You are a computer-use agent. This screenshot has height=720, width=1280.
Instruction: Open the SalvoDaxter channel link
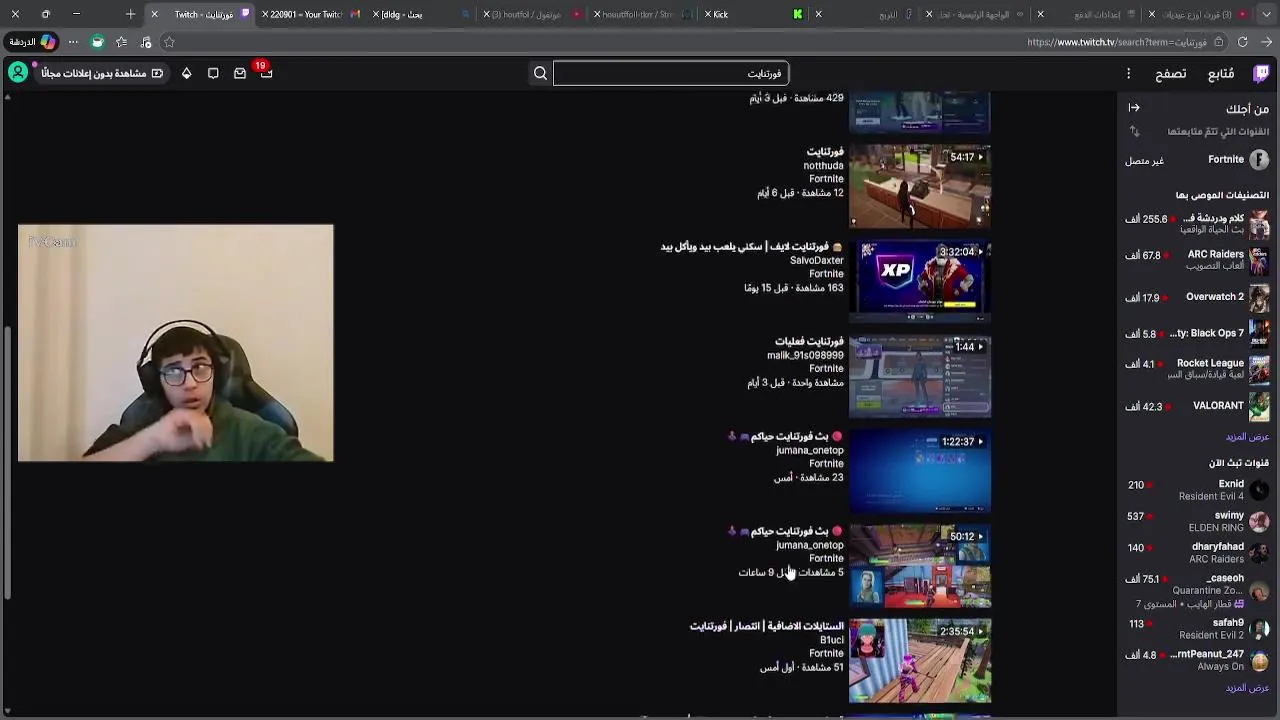point(817,260)
